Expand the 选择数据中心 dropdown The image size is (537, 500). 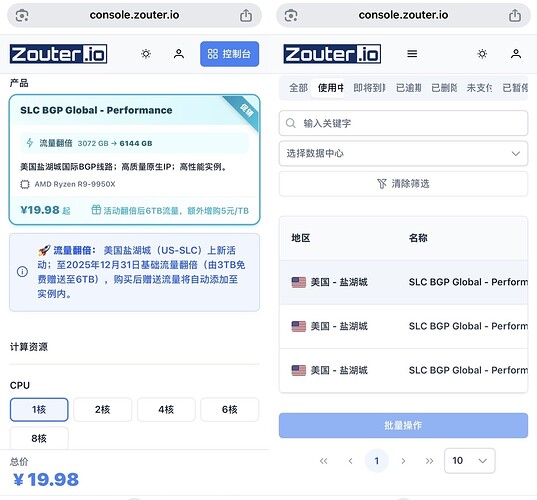click(x=403, y=153)
